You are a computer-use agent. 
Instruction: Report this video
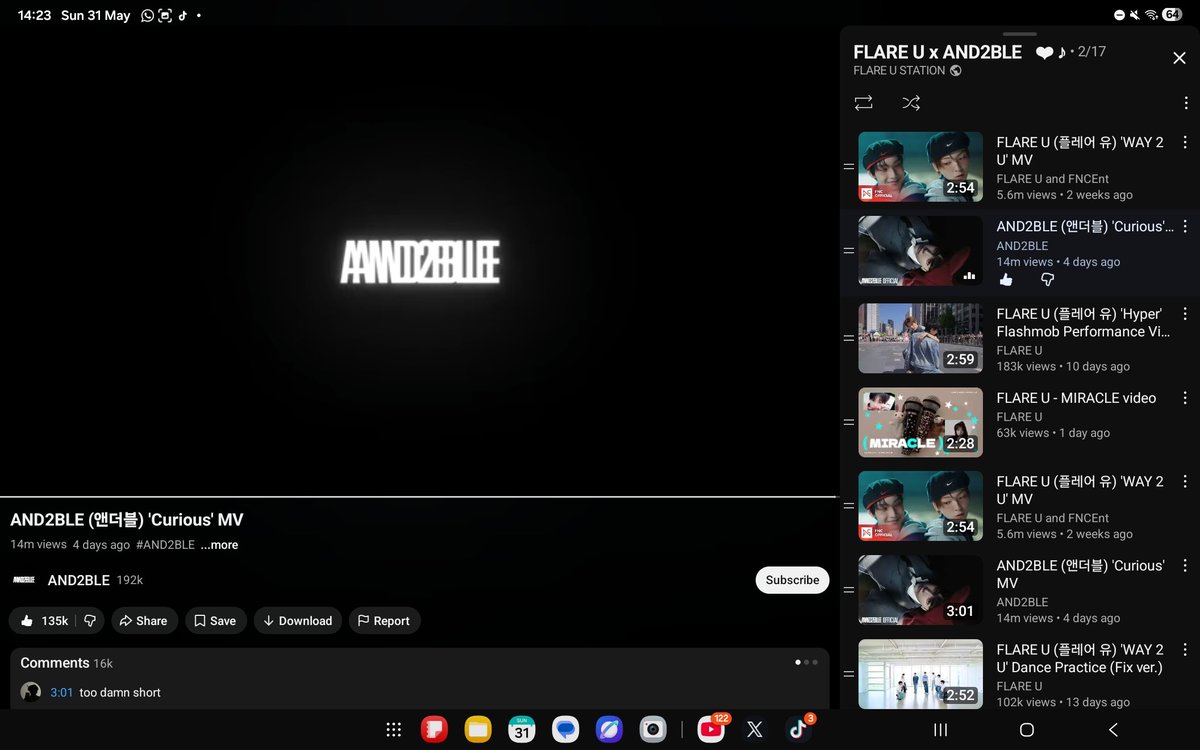(384, 621)
